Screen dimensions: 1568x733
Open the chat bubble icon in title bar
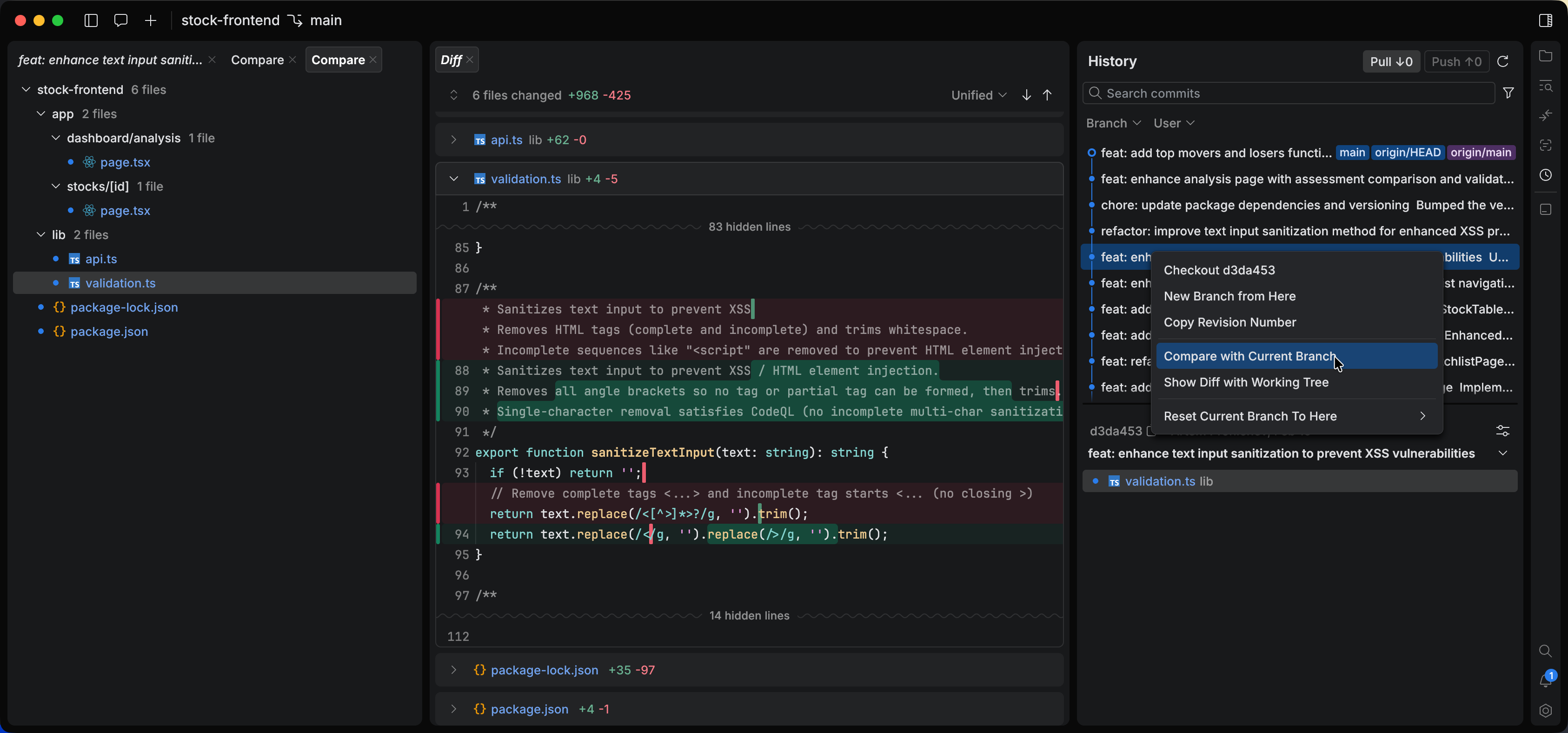(120, 20)
